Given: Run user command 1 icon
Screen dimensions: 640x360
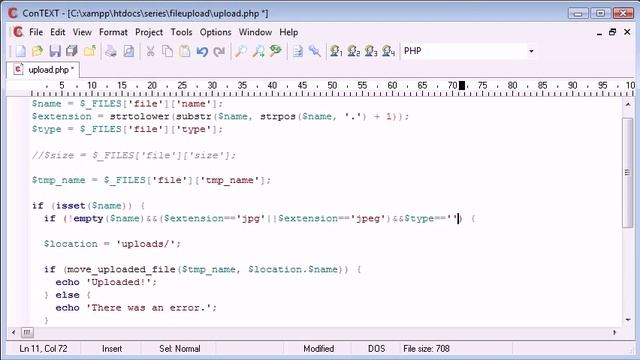Looking at the screenshot, I should point(336,51).
